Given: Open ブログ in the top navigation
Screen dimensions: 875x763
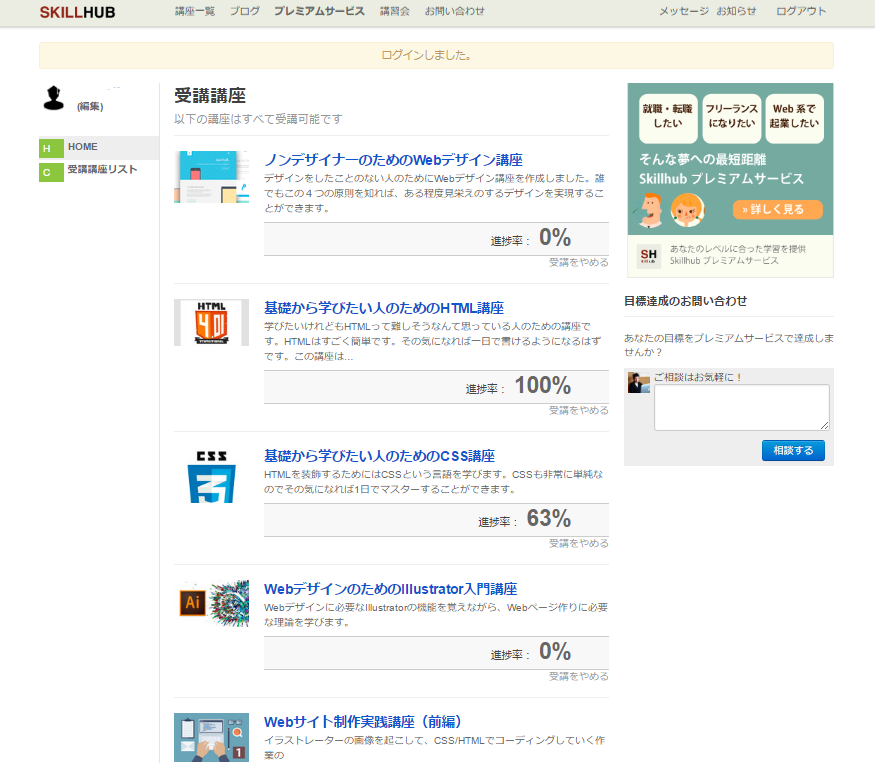Looking at the screenshot, I should [x=245, y=11].
